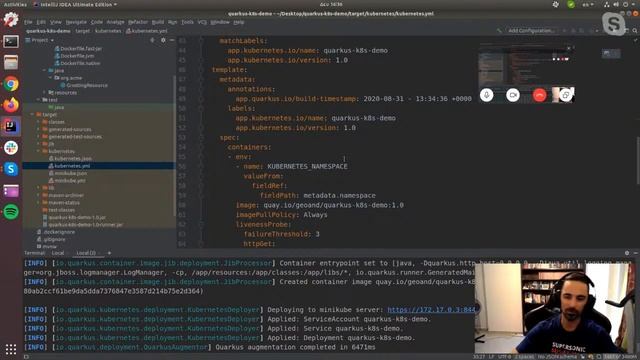640x360 pixels.
Task: Click the quarkus-k8s-demo breadcrumb
Action: click(x=48, y=31)
